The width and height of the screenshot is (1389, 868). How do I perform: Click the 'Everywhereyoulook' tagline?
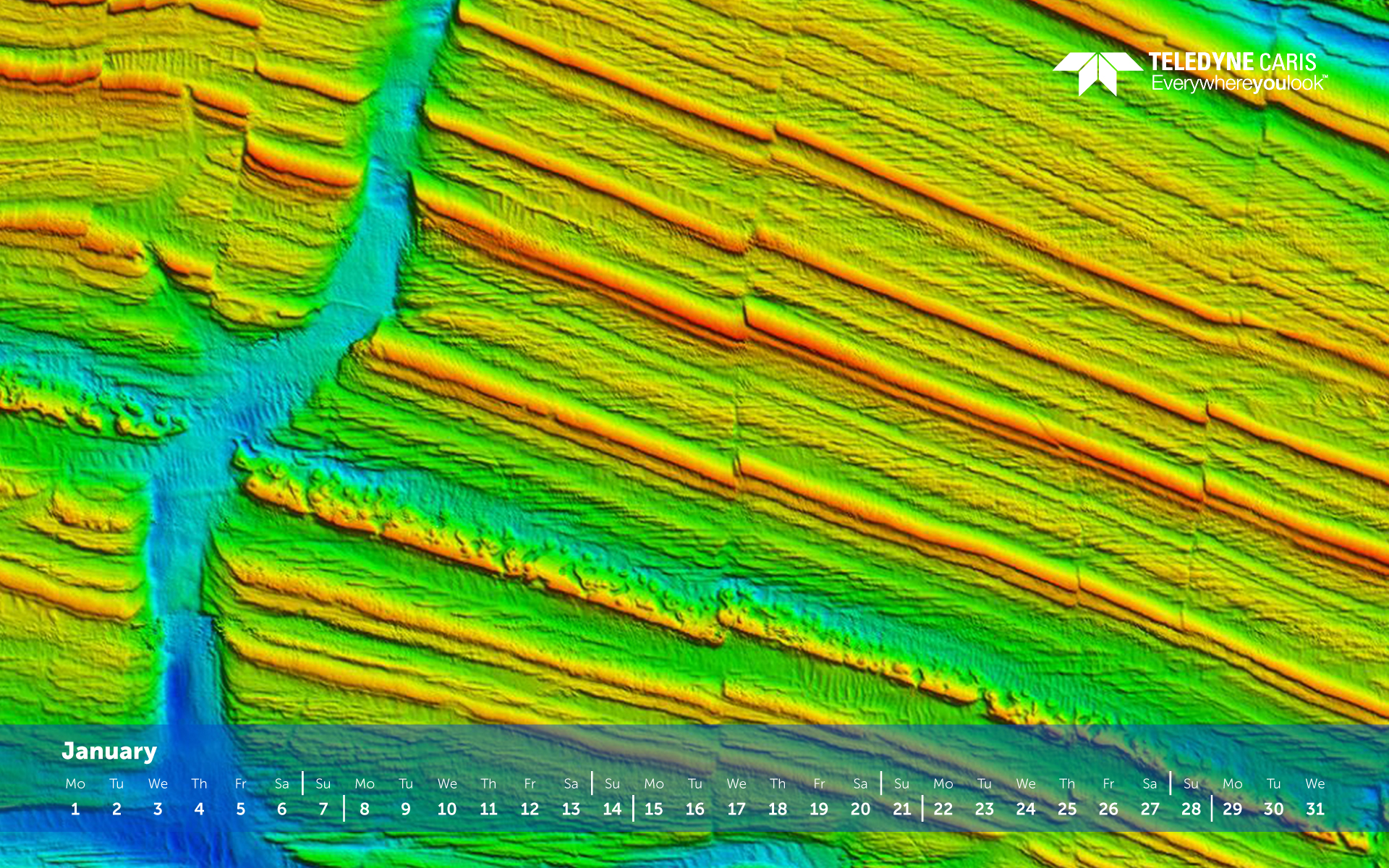(1239, 84)
